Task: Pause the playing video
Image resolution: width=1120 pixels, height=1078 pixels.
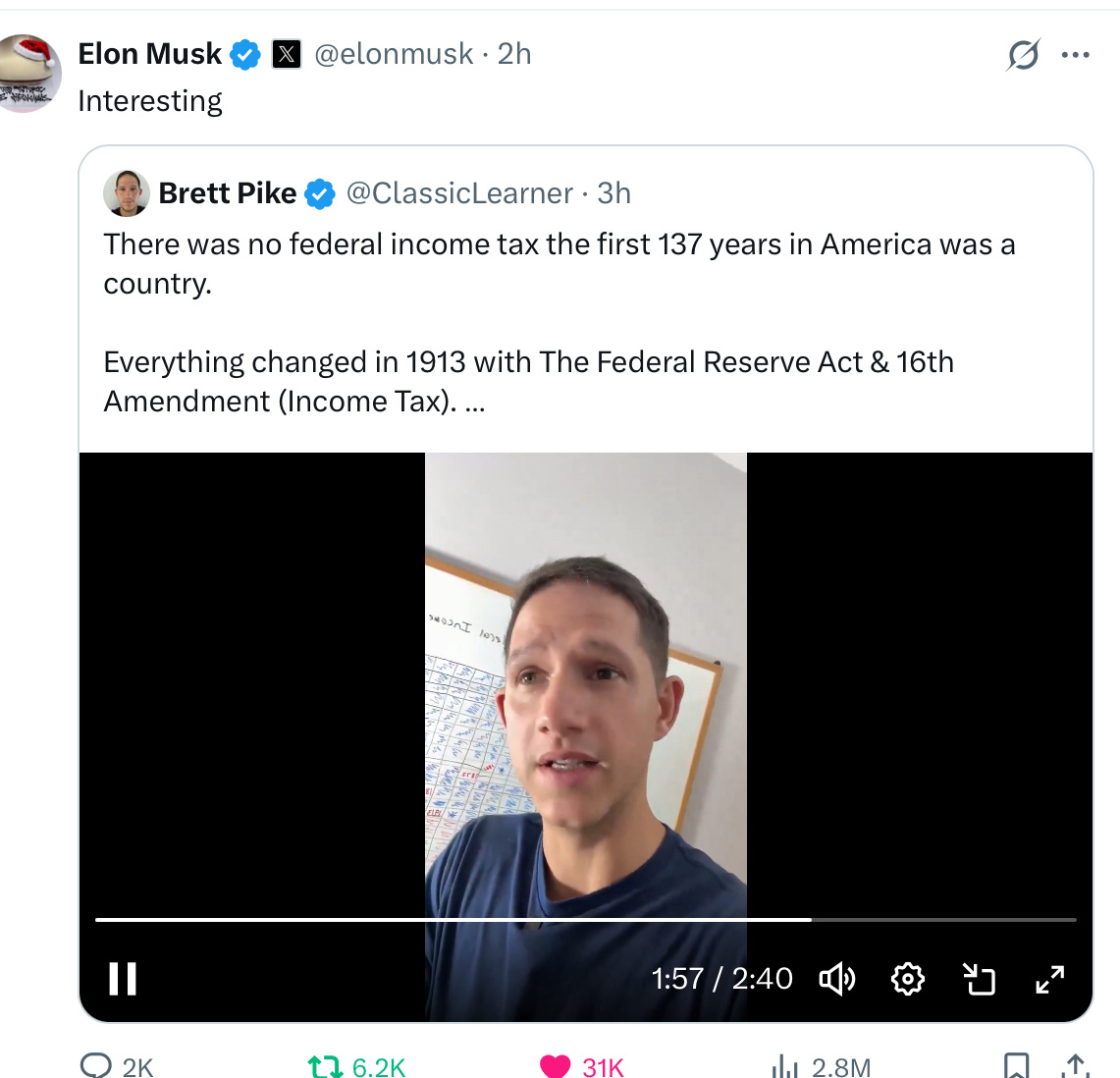Action: coord(123,979)
